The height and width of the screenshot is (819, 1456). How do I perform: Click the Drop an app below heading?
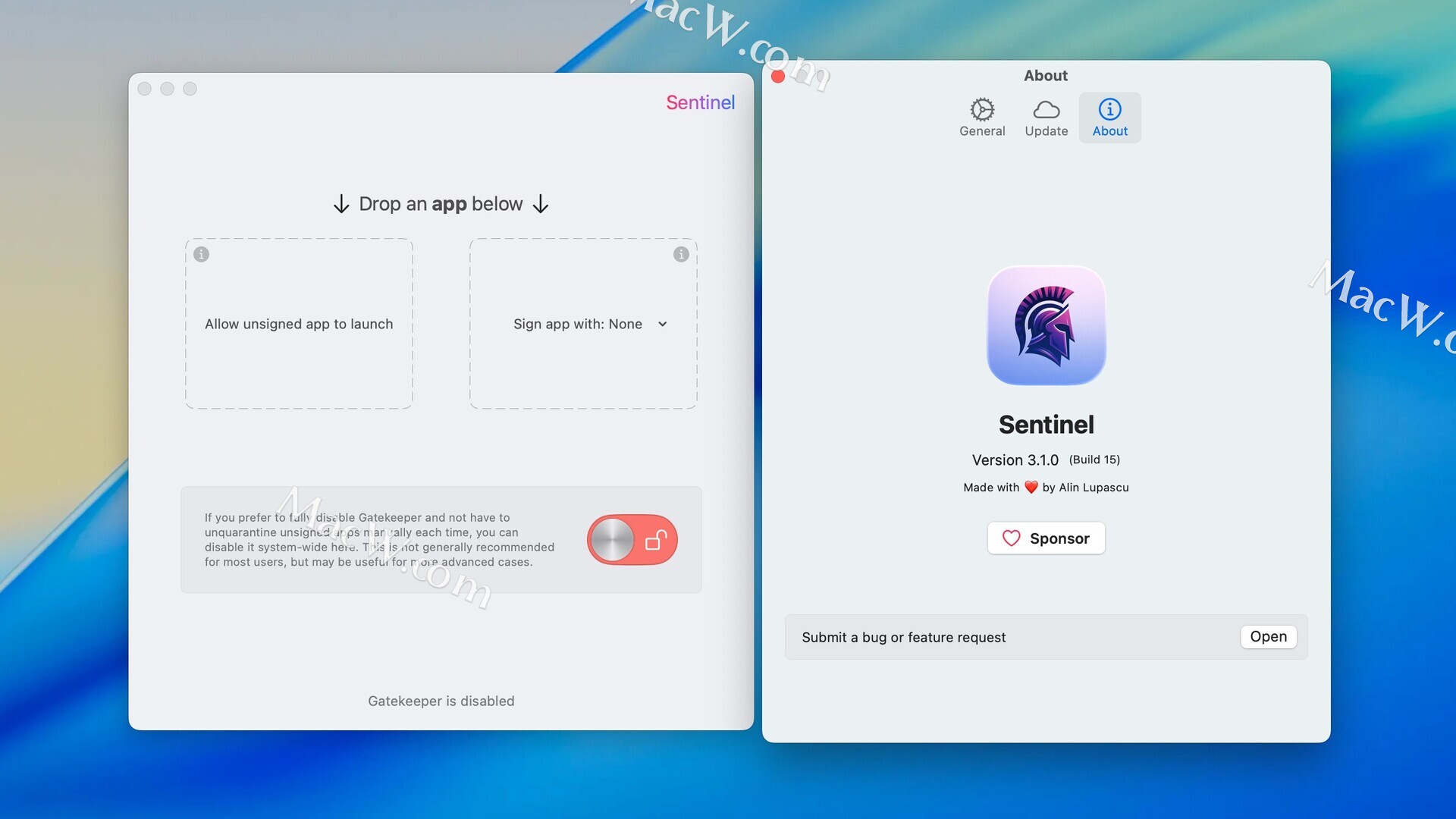[x=441, y=204]
